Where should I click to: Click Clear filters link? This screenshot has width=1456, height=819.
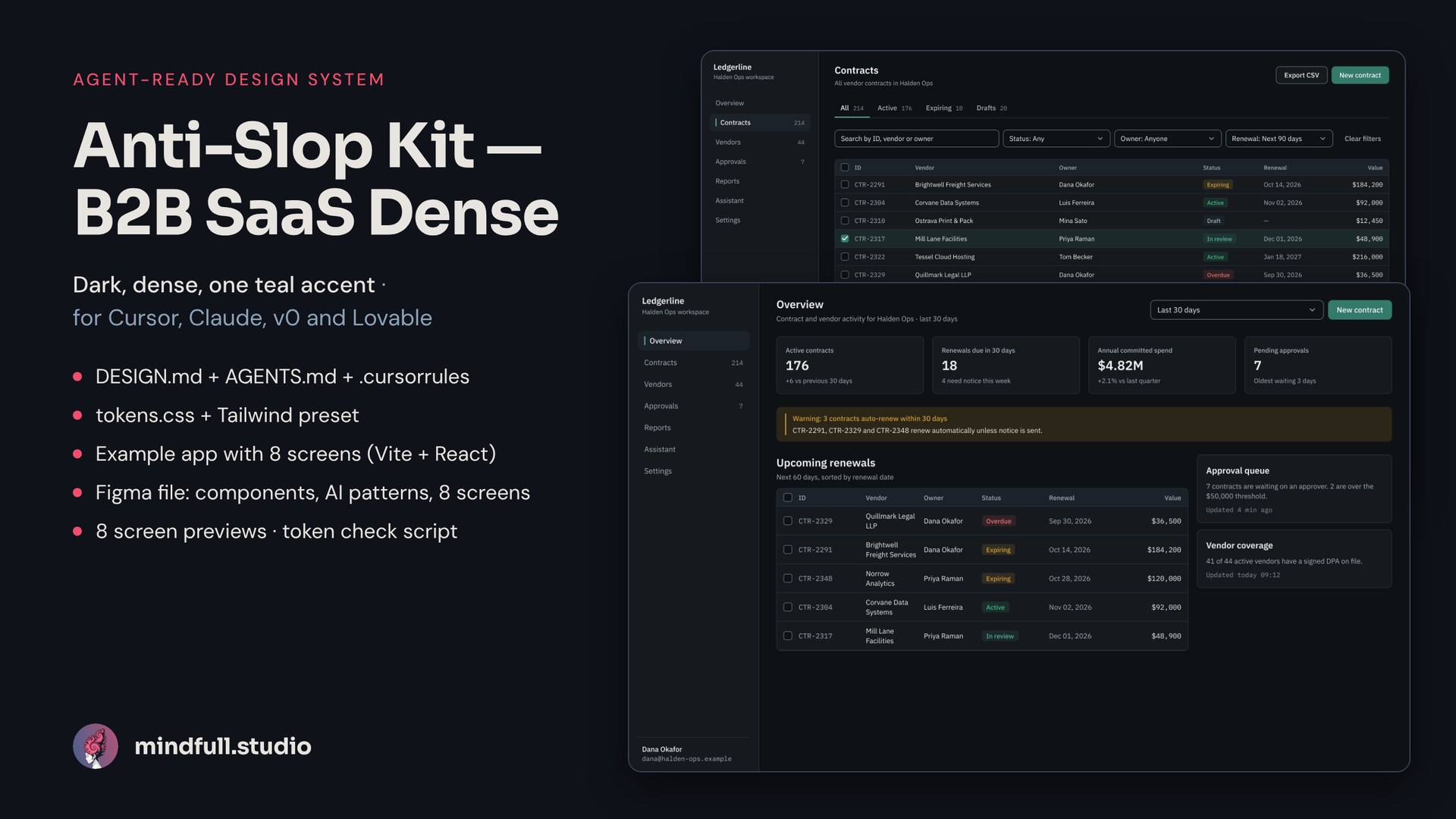tap(1362, 139)
